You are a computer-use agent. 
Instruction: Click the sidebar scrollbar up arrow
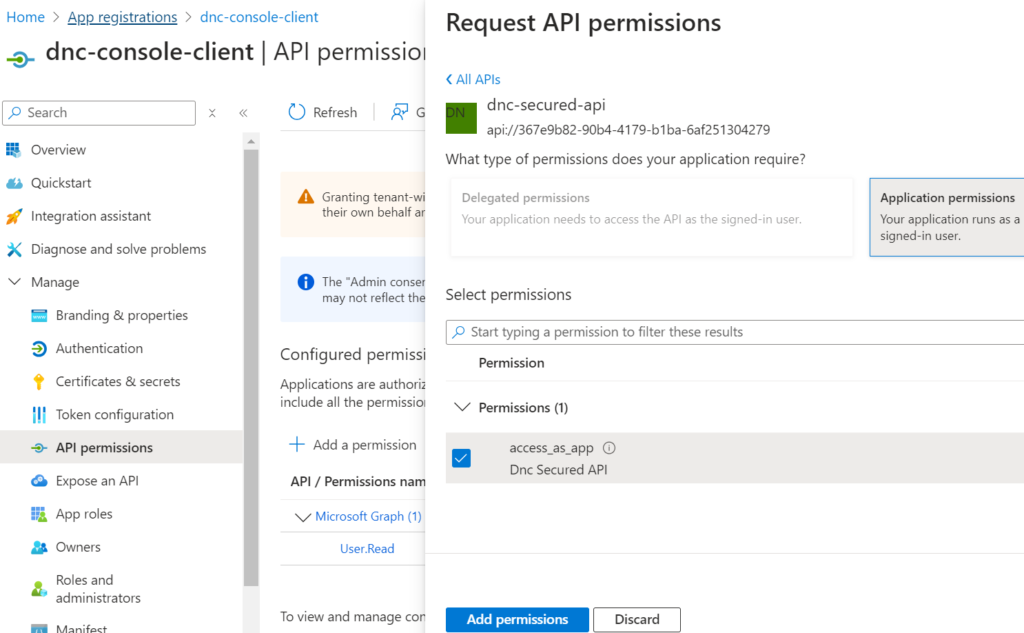point(251,142)
